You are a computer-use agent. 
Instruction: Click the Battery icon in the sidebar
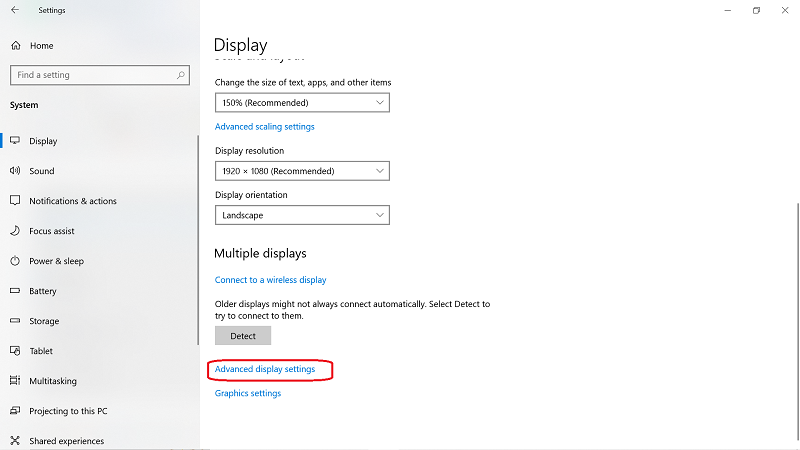(x=15, y=291)
